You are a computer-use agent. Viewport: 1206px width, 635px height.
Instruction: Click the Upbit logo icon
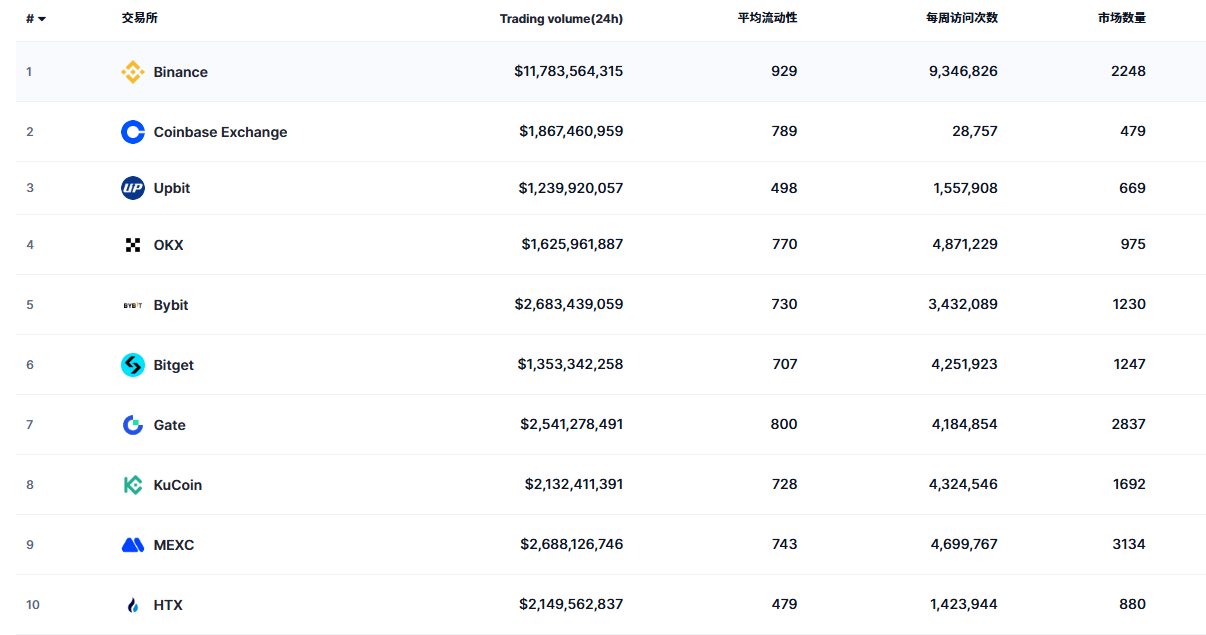(x=132, y=188)
